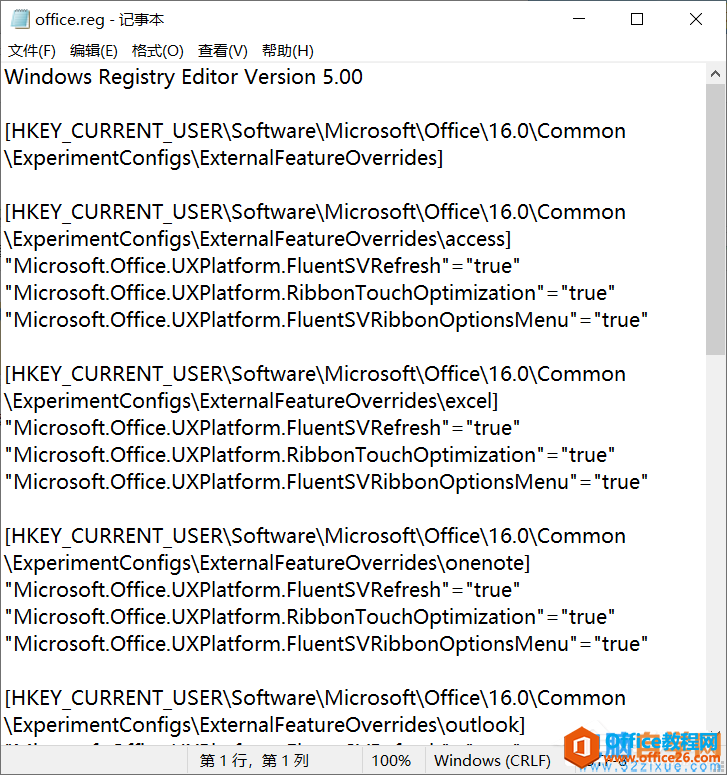Click 'Windows (CRLF)' in status bar
Viewport: 727px width, 775px height.
tap(492, 760)
